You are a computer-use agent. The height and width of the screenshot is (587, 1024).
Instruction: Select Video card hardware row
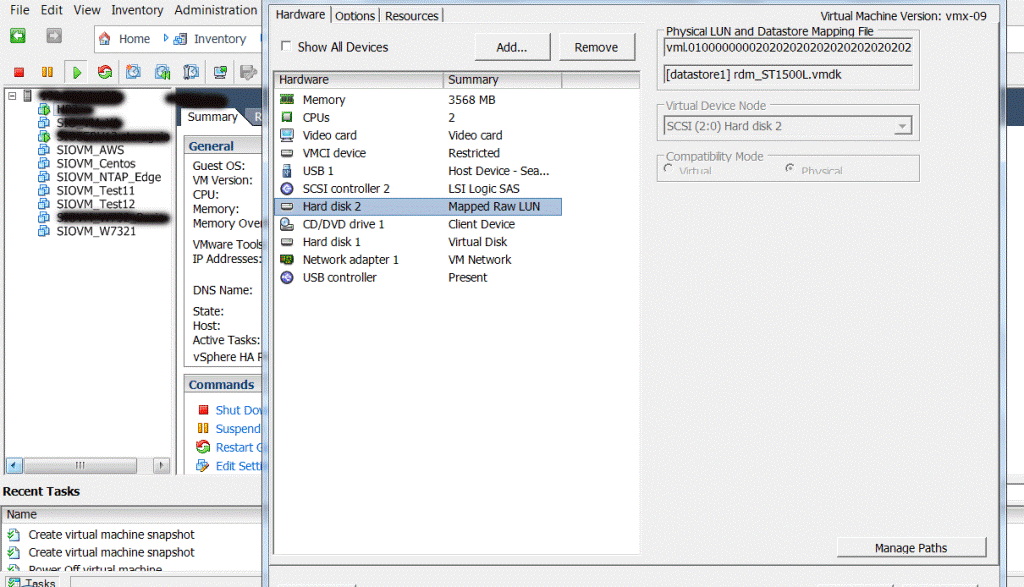pos(417,135)
